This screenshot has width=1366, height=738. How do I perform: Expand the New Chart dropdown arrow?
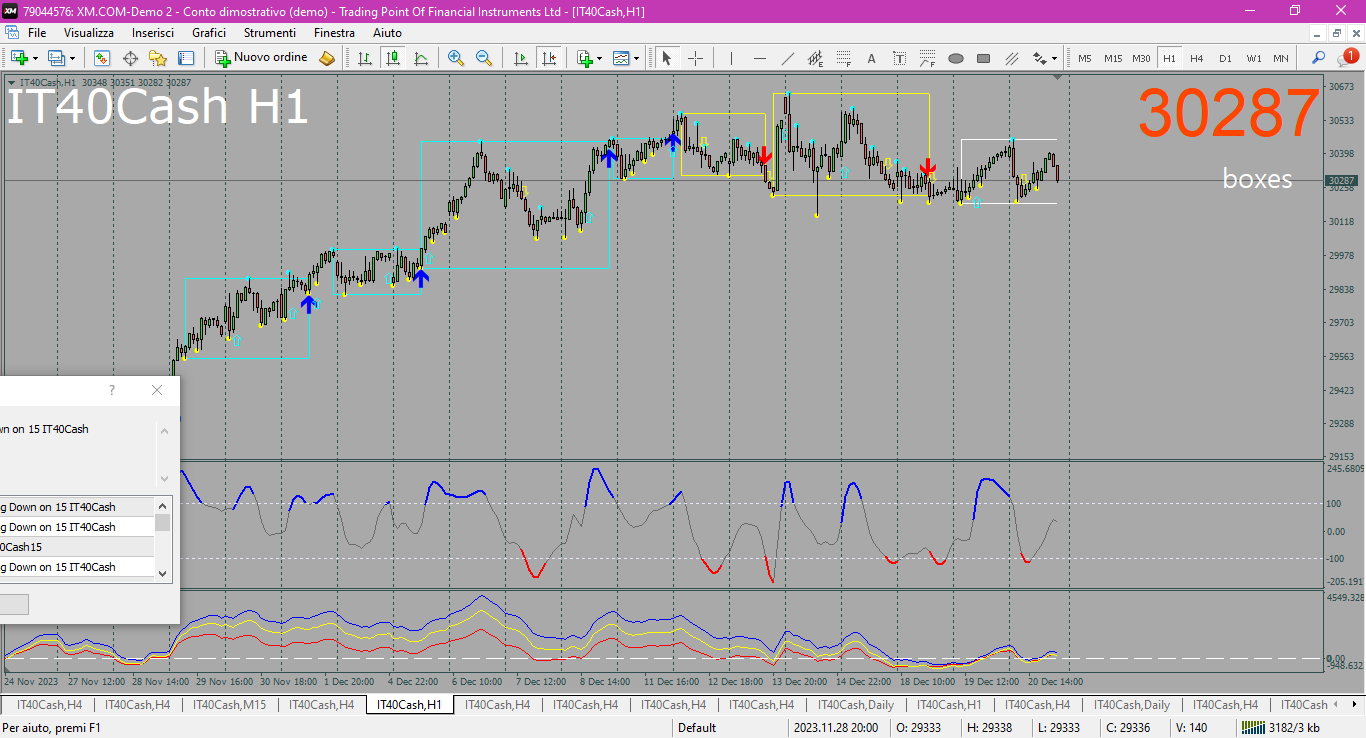pos(35,58)
